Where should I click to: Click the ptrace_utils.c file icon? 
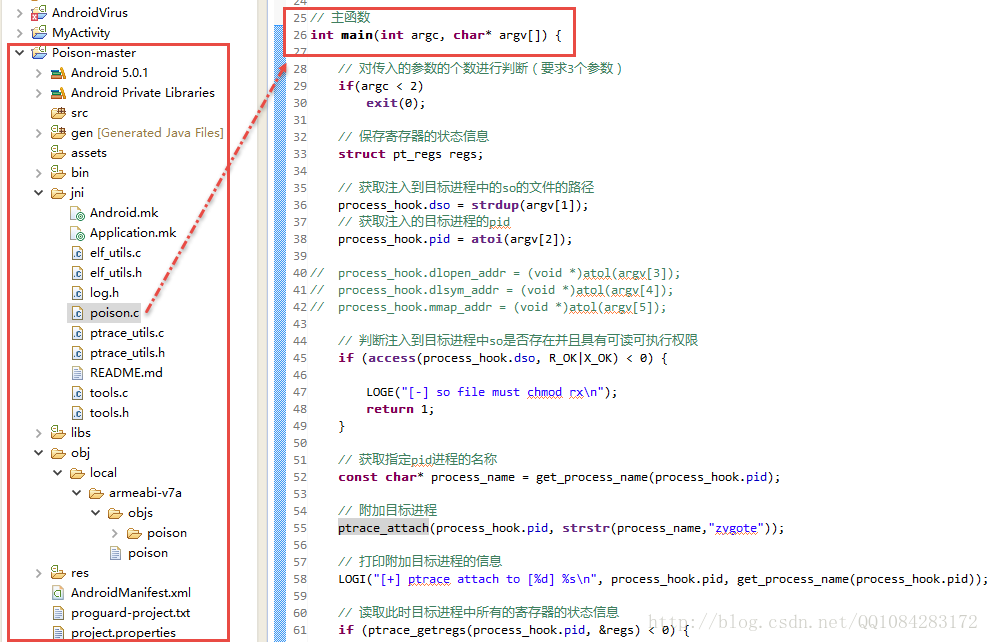coord(77,333)
